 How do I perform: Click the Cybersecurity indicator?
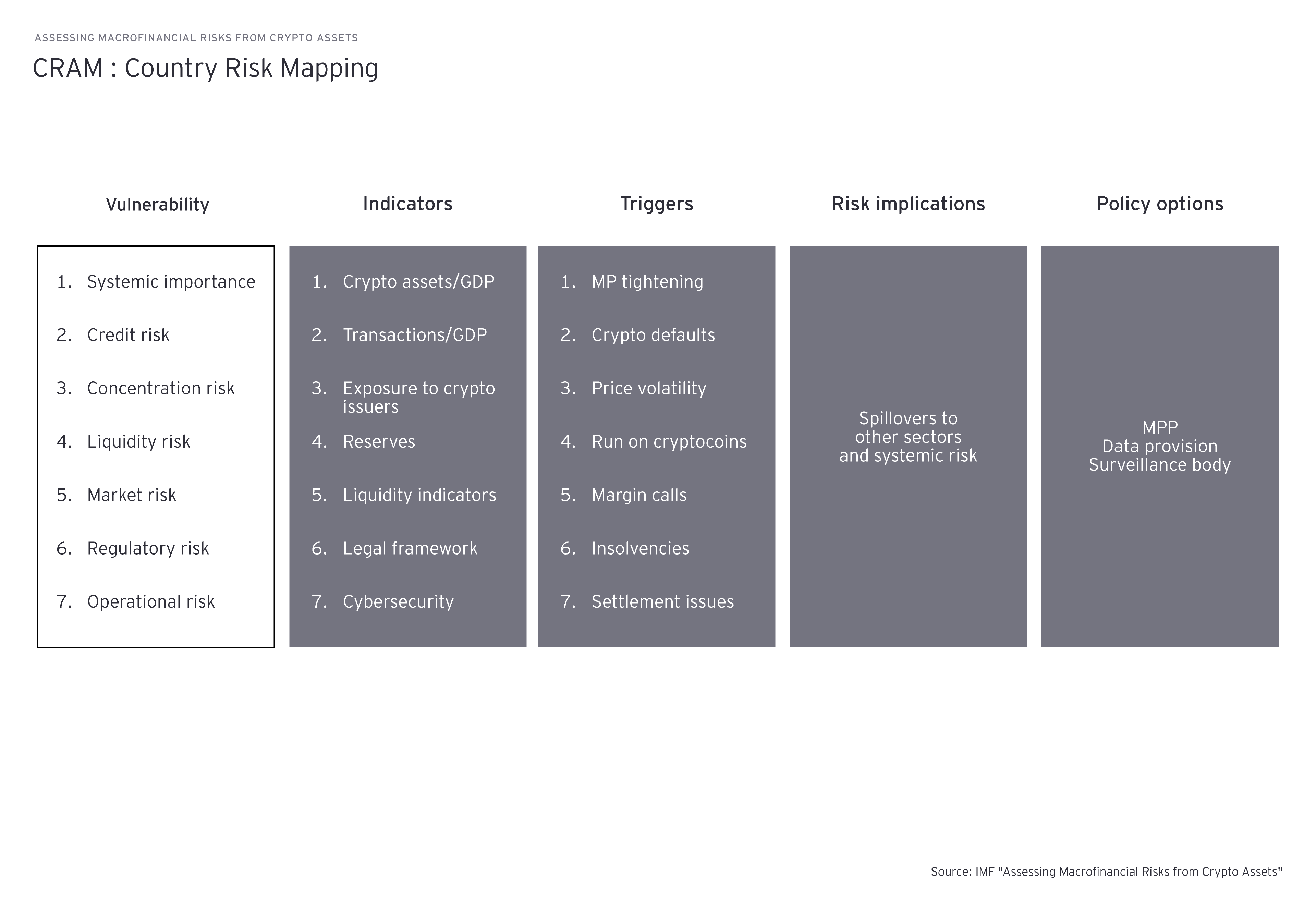coord(398,602)
